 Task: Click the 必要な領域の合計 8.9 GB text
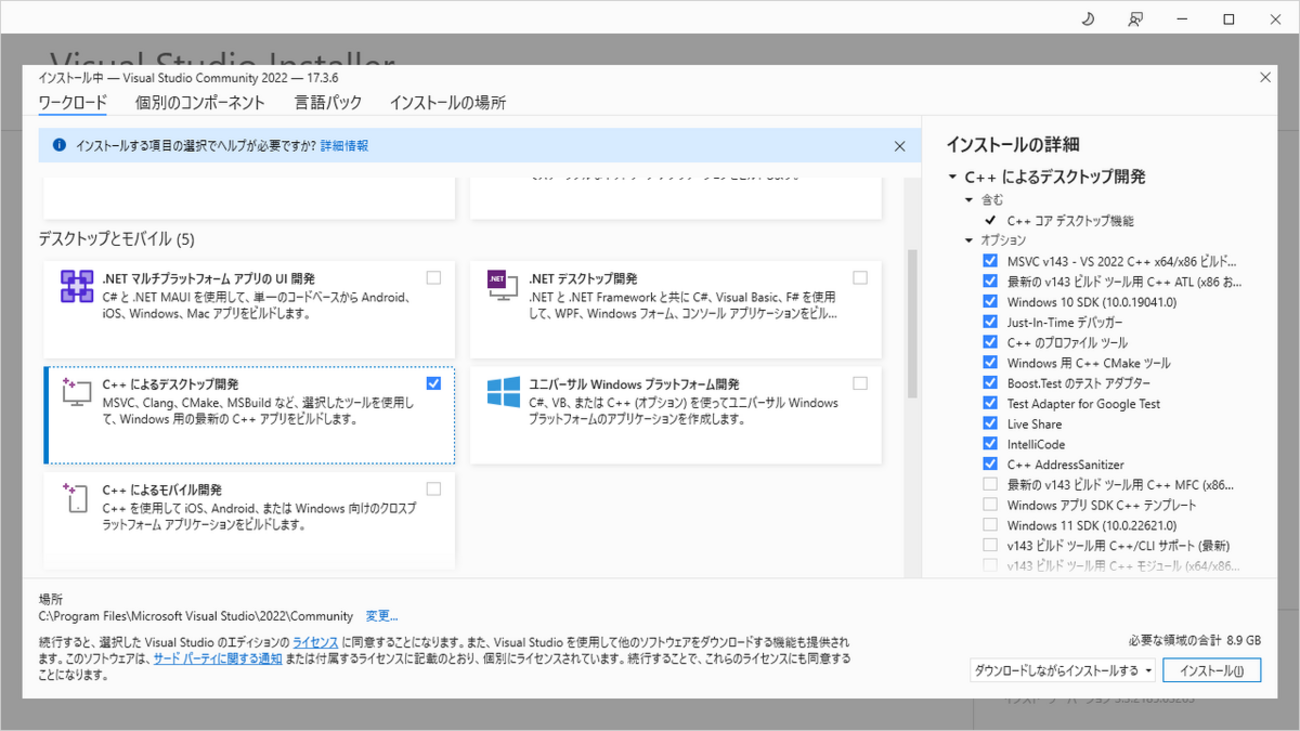click(x=1195, y=640)
